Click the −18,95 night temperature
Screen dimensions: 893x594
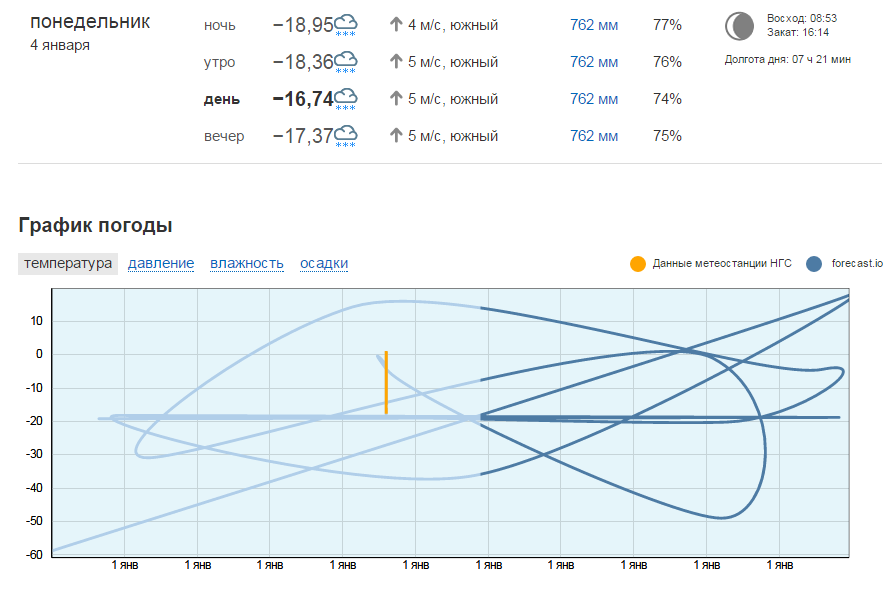[303, 25]
